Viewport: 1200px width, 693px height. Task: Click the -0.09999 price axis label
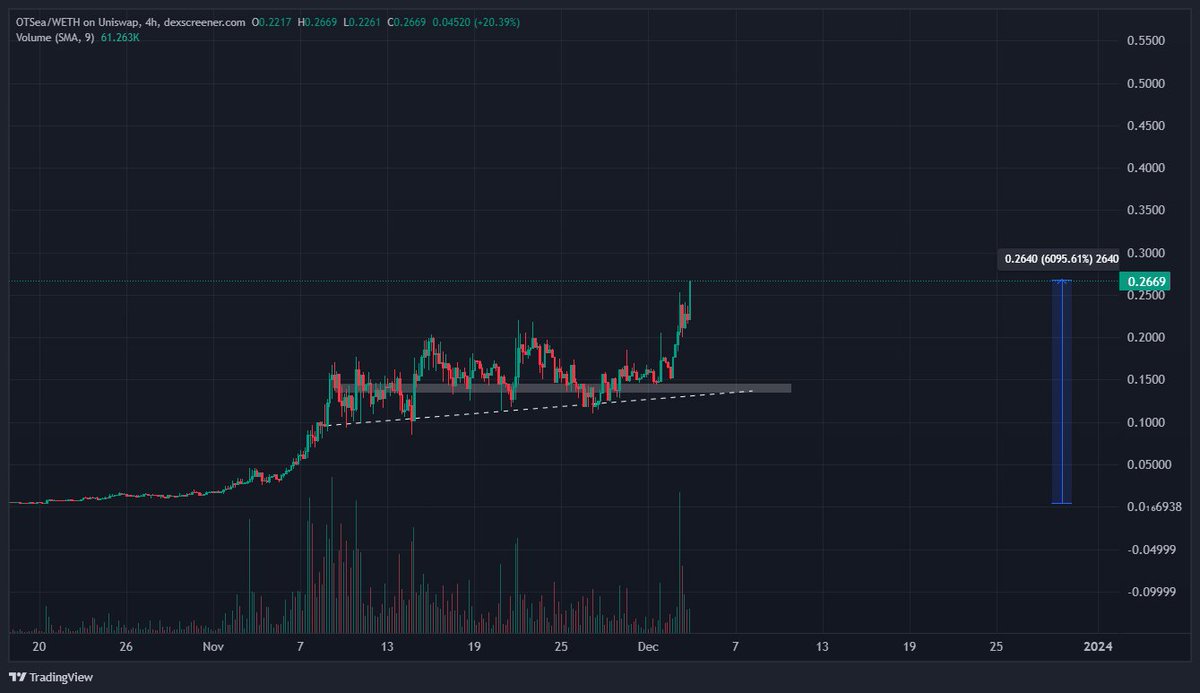tap(1151, 592)
